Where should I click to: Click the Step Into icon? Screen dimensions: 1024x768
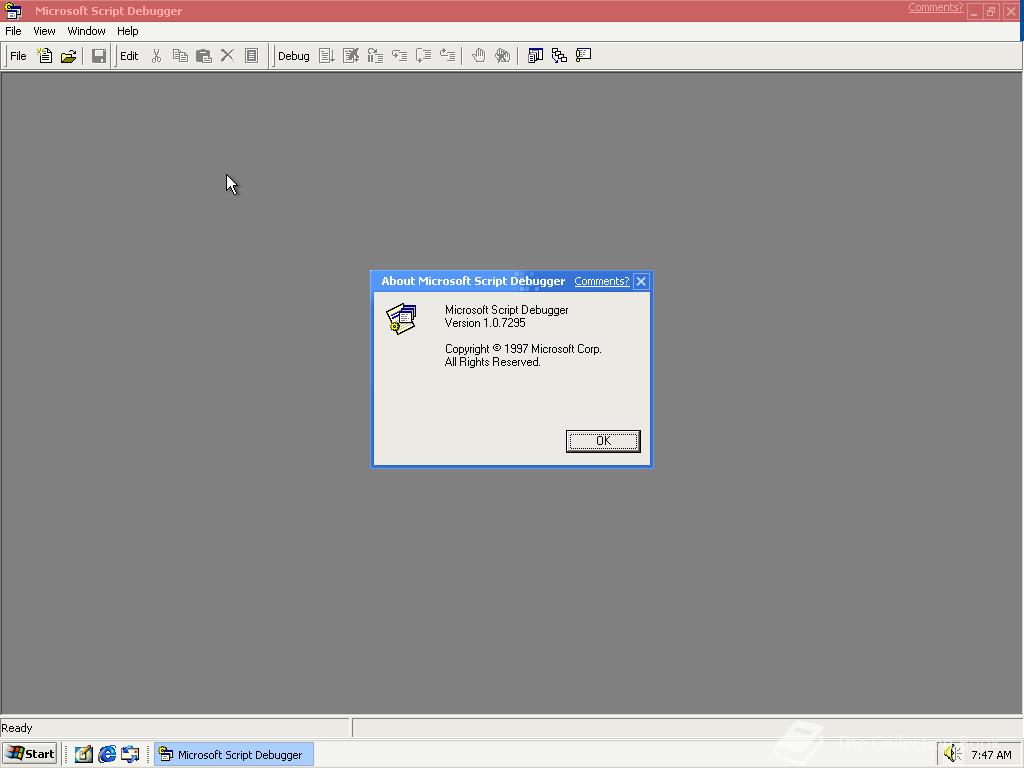[x=399, y=56]
